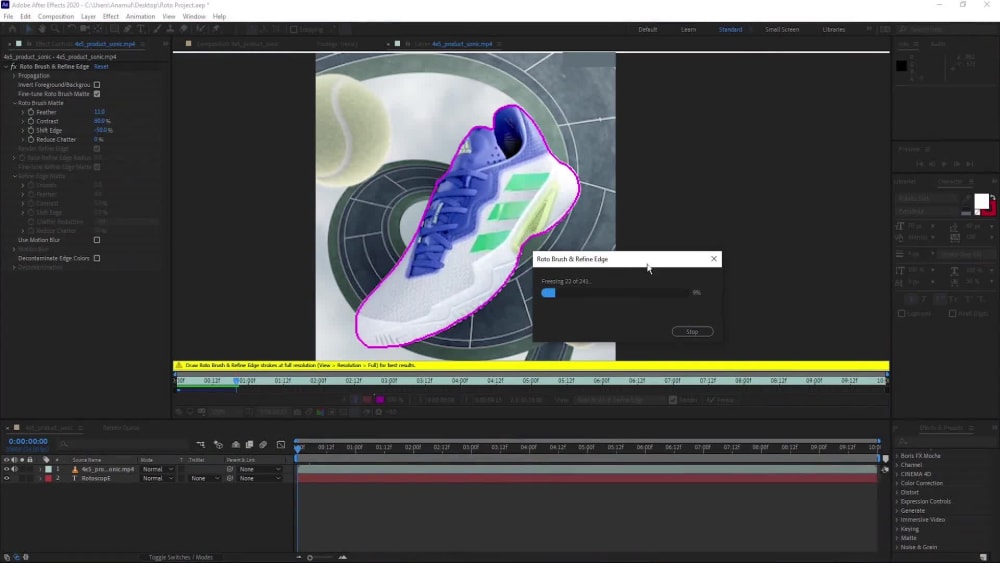This screenshot has height=563, width=1000.
Task: Open the Composition menu
Action: click(55, 17)
